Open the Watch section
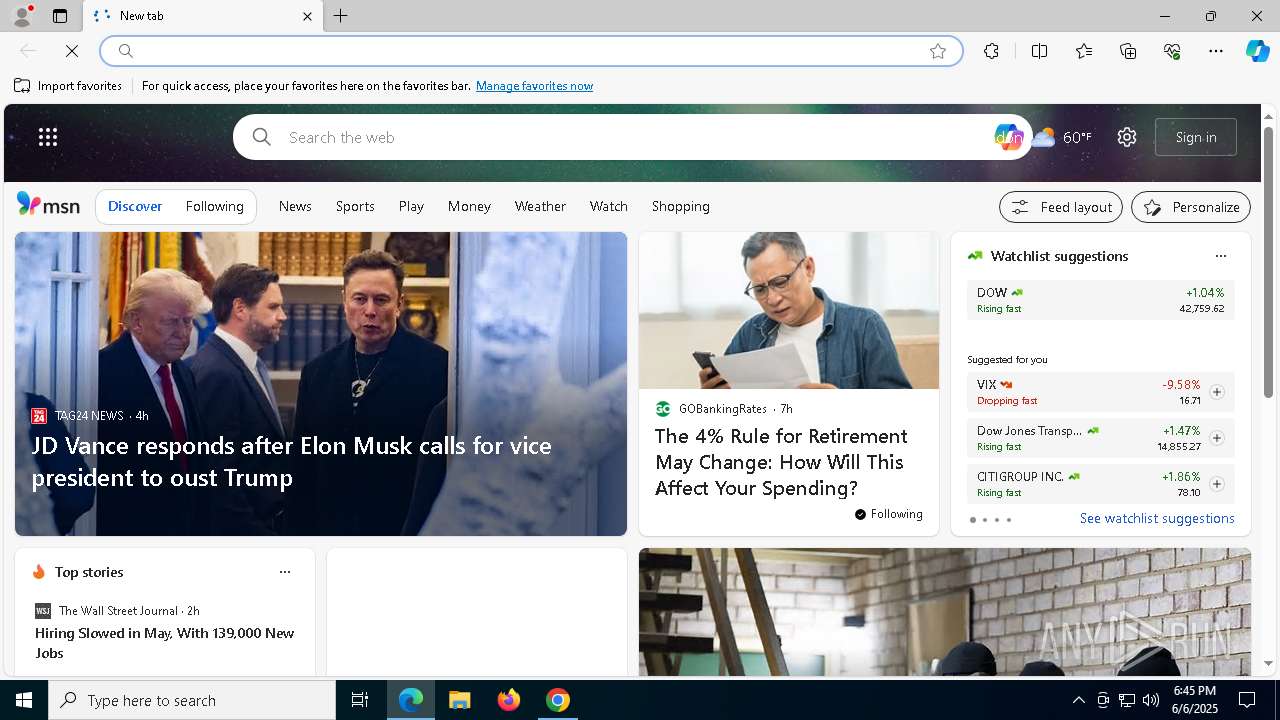The image size is (1280, 720). click(608, 206)
